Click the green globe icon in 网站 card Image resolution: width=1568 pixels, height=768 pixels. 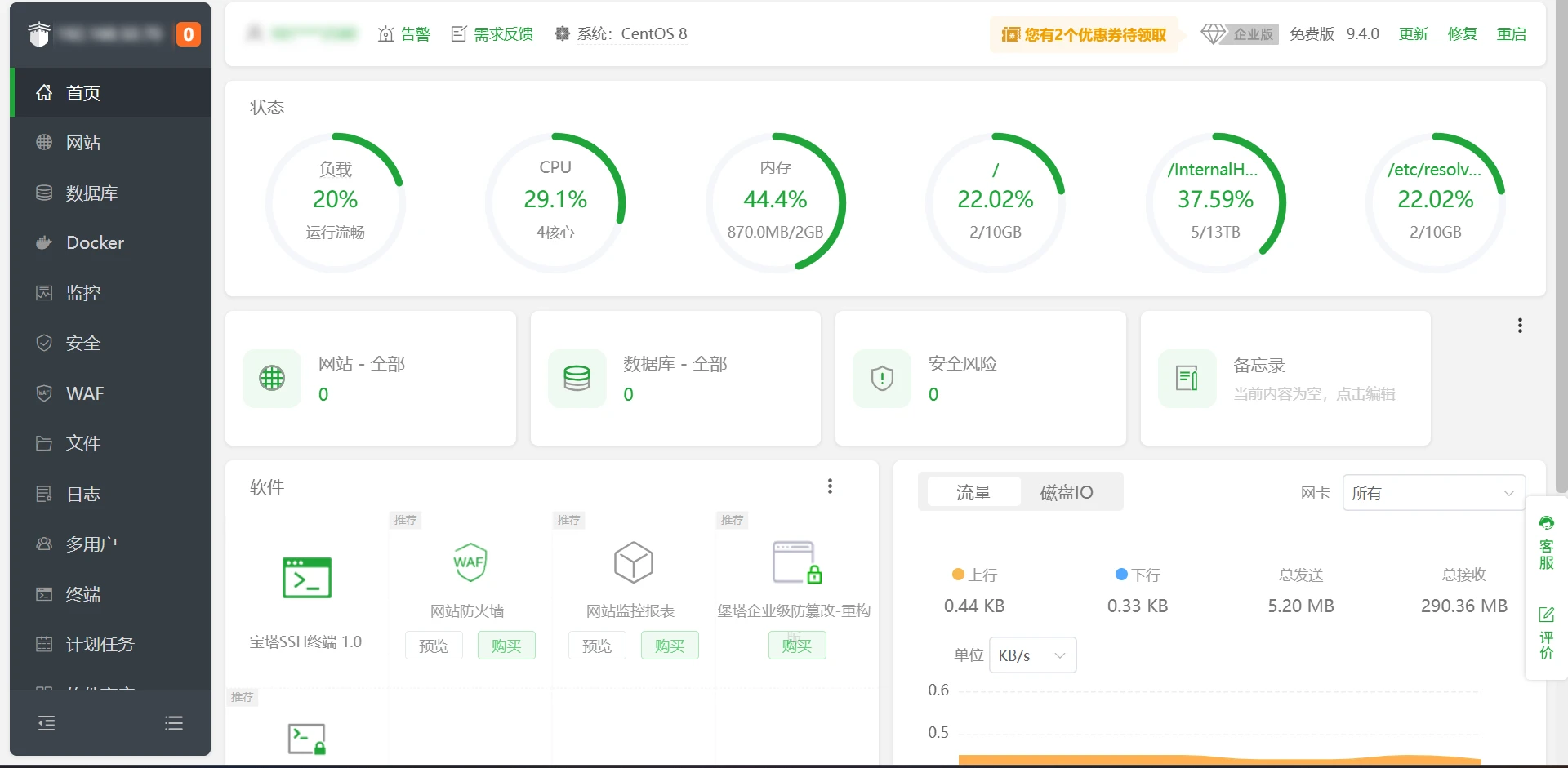(x=272, y=378)
